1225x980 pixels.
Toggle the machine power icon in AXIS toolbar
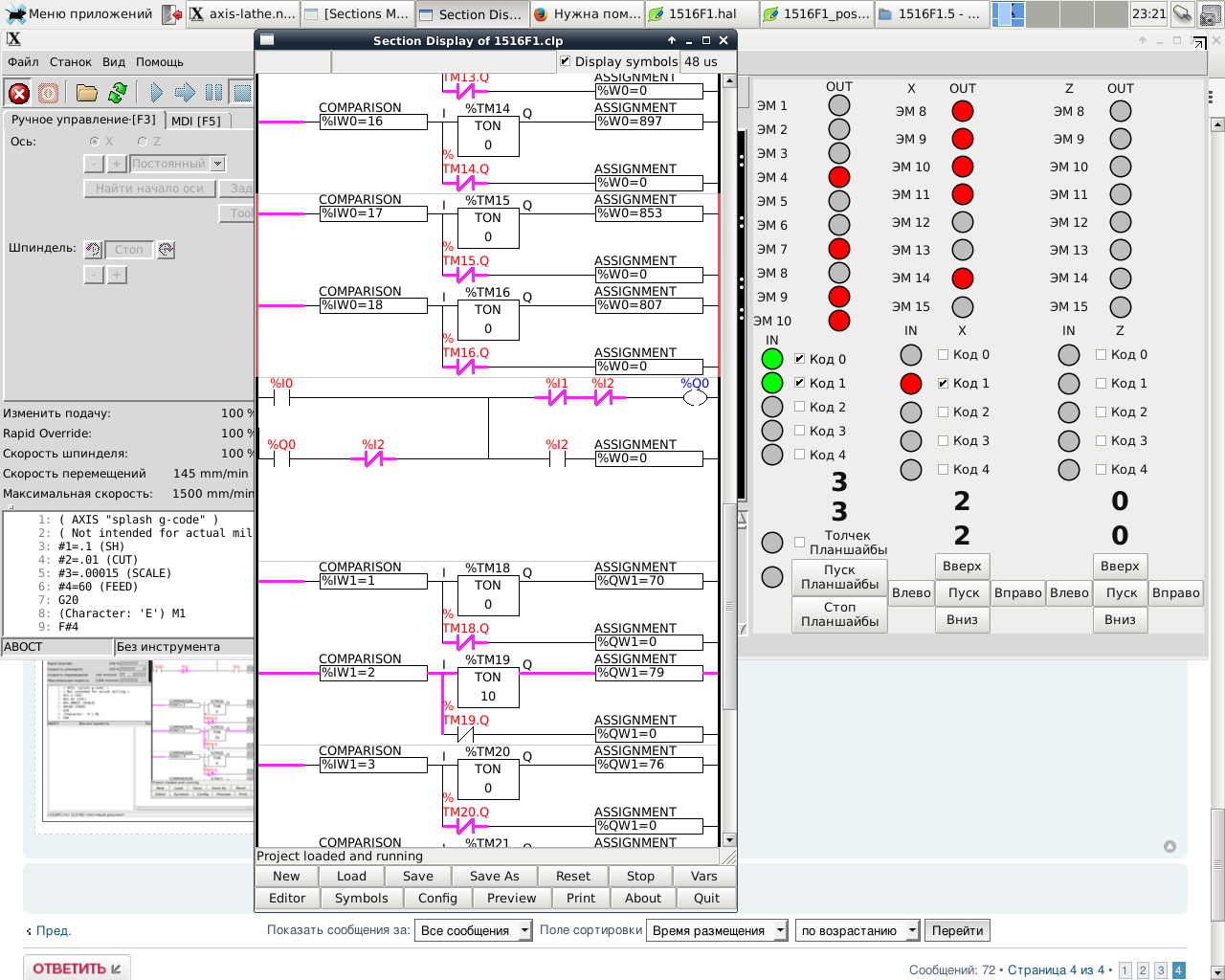coord(48,93)
